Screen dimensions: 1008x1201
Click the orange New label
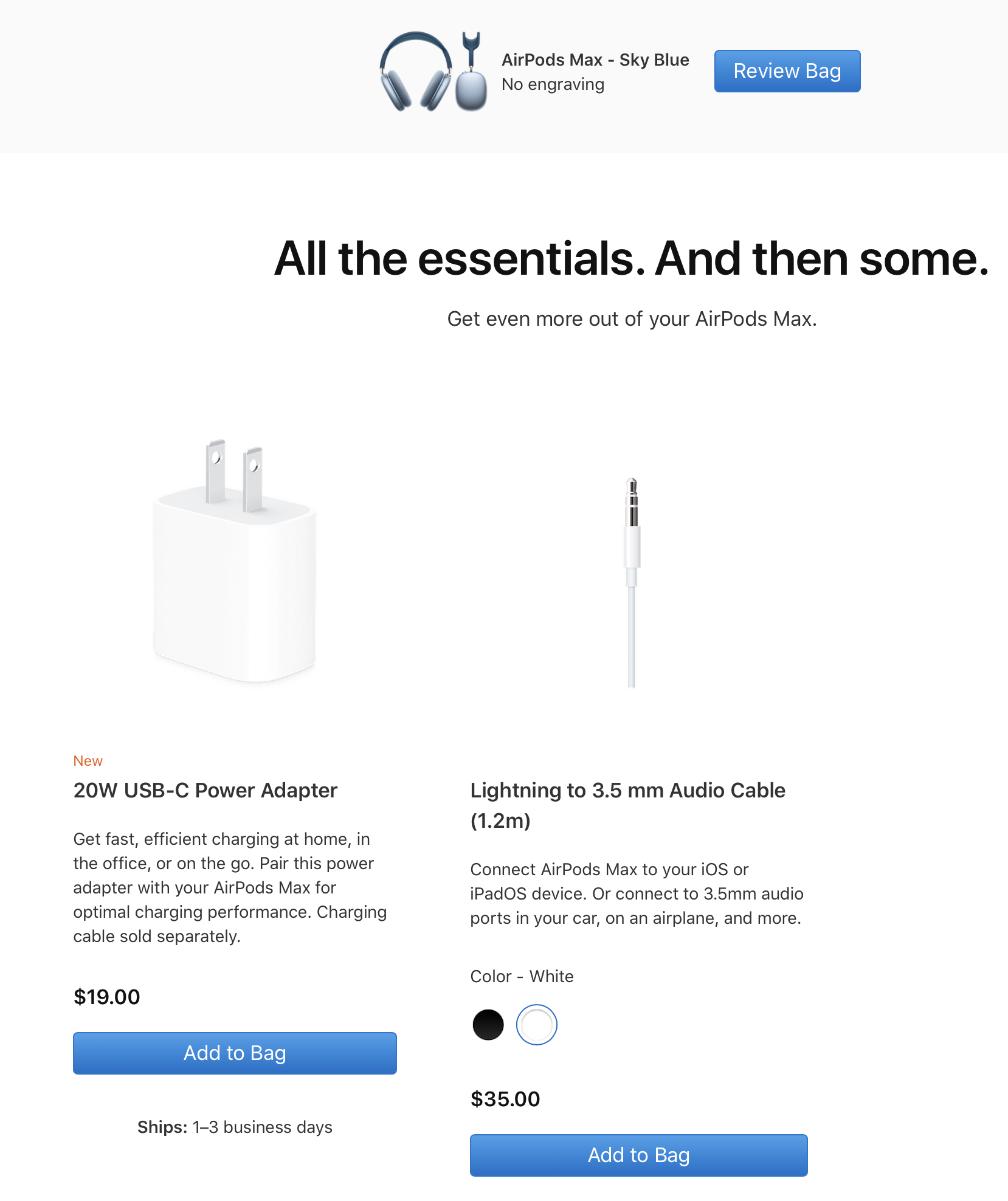point(88,761)
